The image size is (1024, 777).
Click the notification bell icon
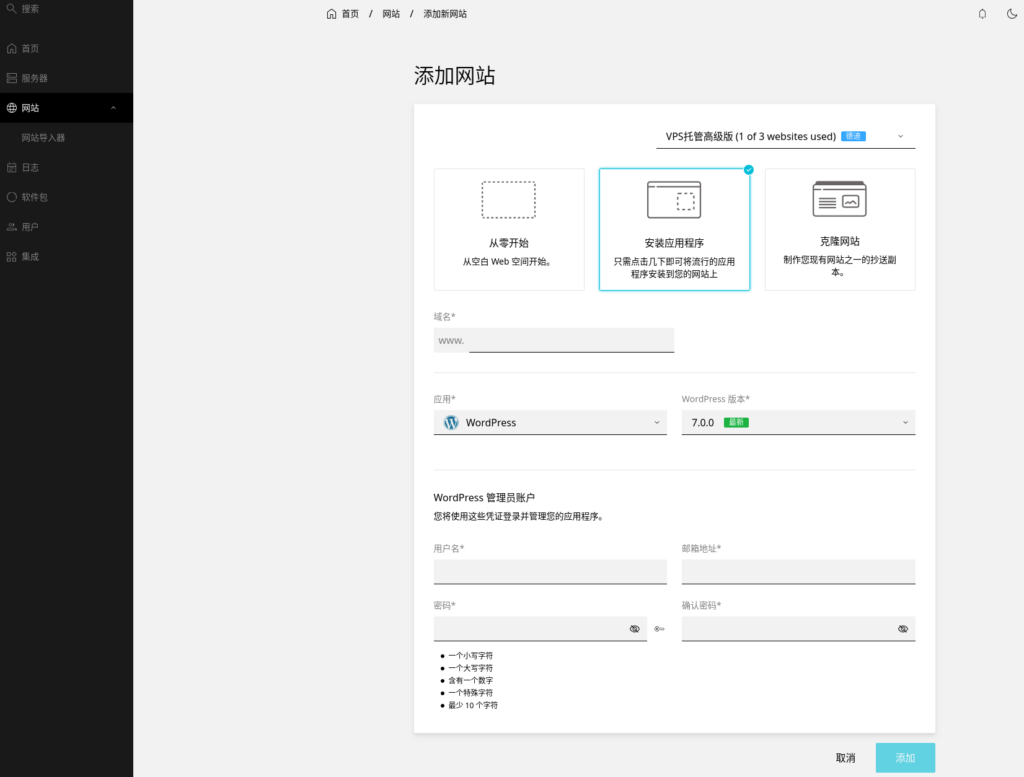[x=982, y=14]
